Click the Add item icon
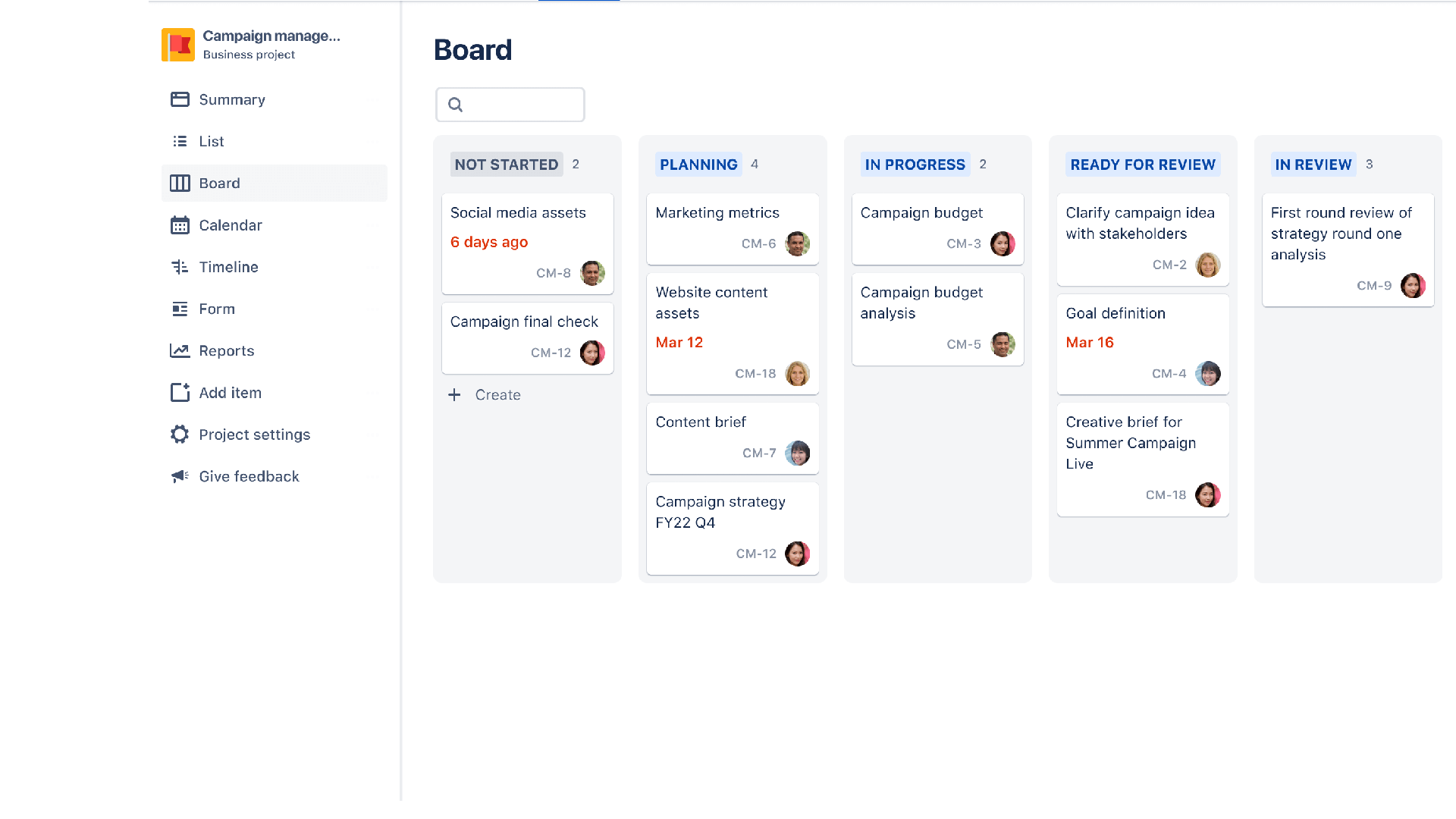This screenshot has width=1456, height=819. click(x=180, y=392)
